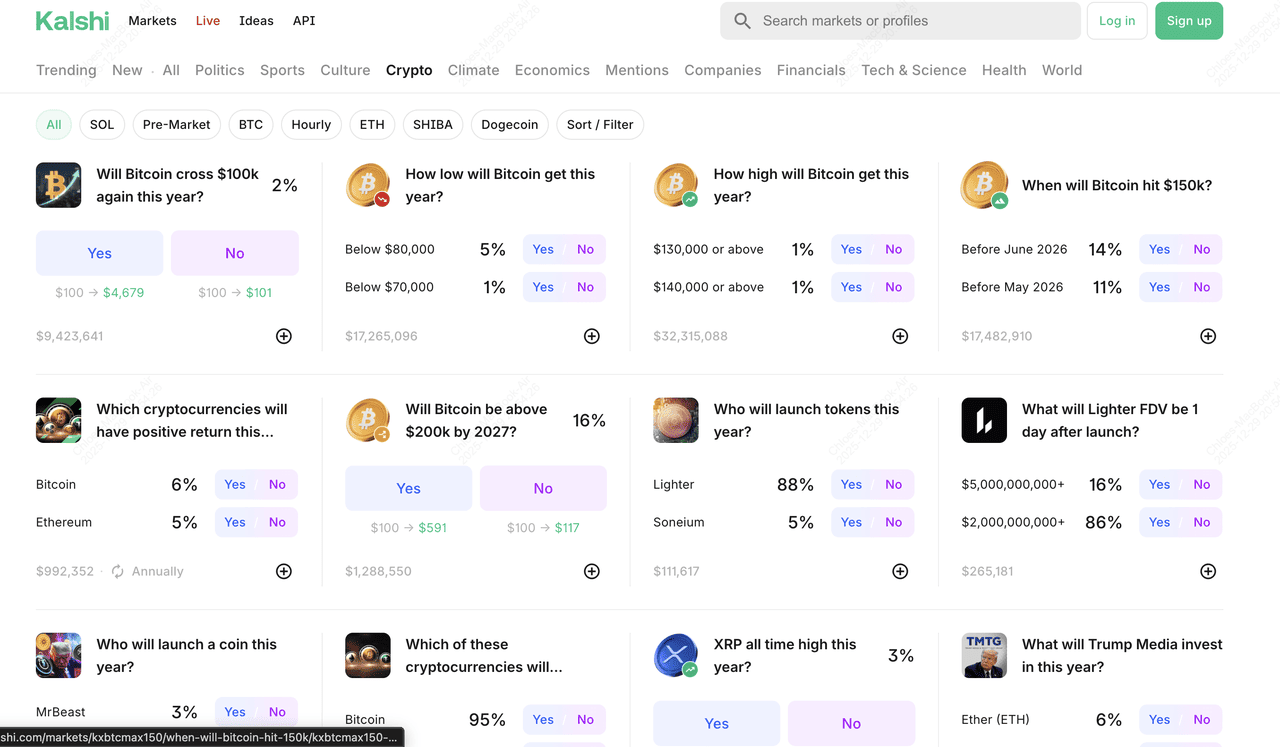Open the Lighter FDV market logo icon

(984, 420)
